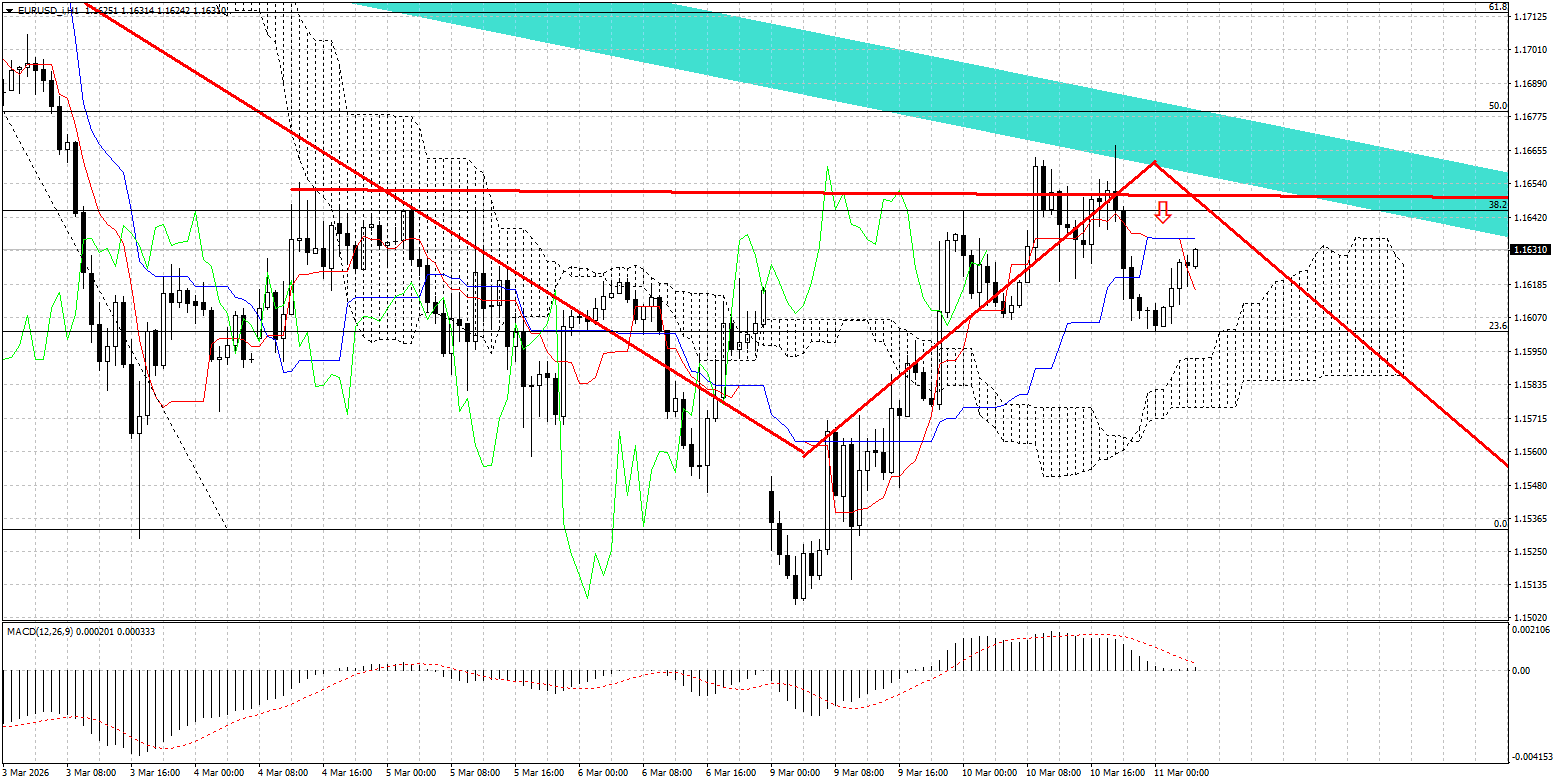Click the 4 Mar 16:00 time label
Screen dimensions: 1554x784
tap(347, 773)
